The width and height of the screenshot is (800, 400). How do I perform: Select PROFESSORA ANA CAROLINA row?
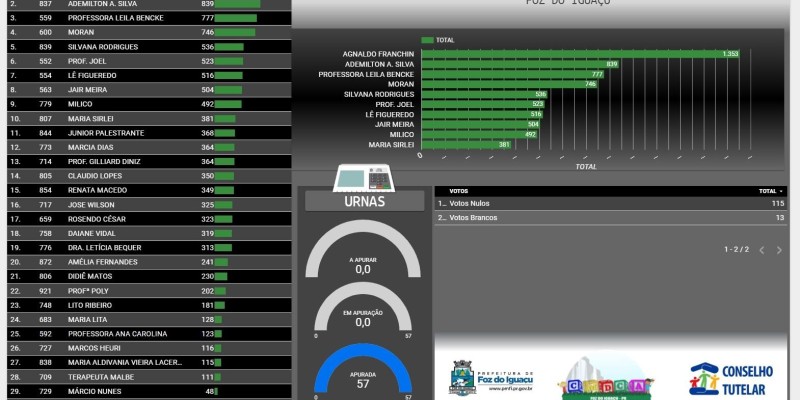point(149,334)
